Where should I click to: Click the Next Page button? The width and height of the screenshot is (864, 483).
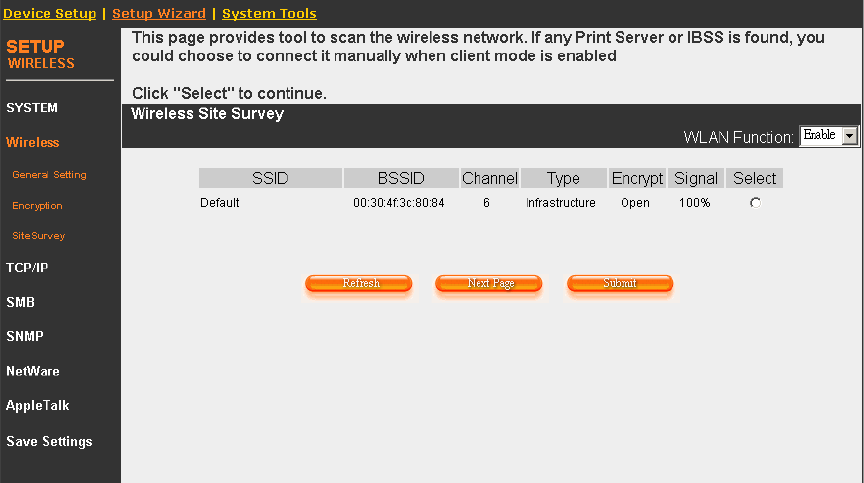[x=489, y=284]
